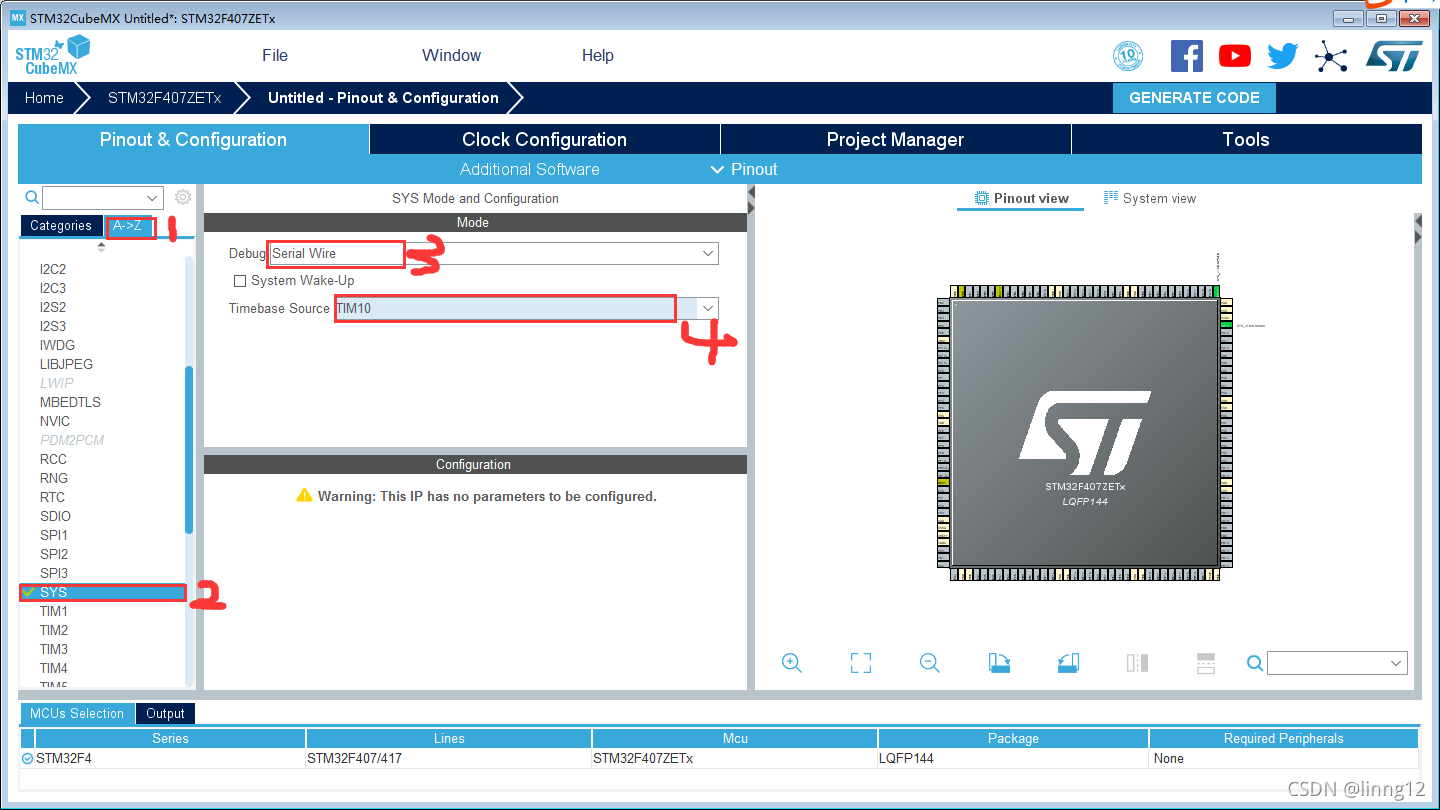The width and height of the screenshot is (1440, 810).
Task: Click the pin search magnifier icon
Action: pos(1255,663)
